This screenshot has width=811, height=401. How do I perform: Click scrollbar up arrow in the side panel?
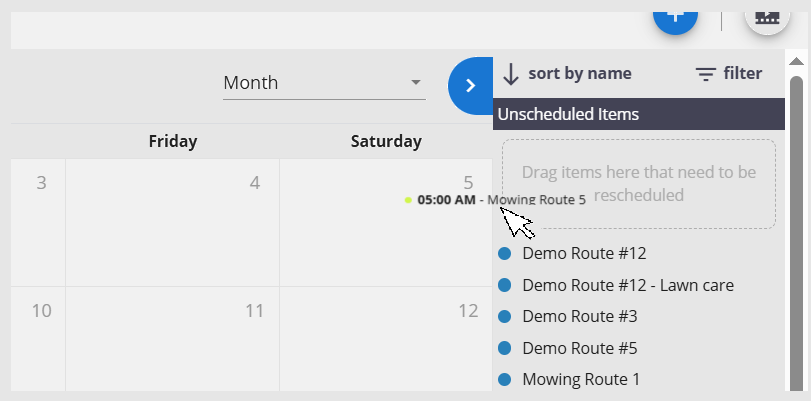tap(796, 62)
